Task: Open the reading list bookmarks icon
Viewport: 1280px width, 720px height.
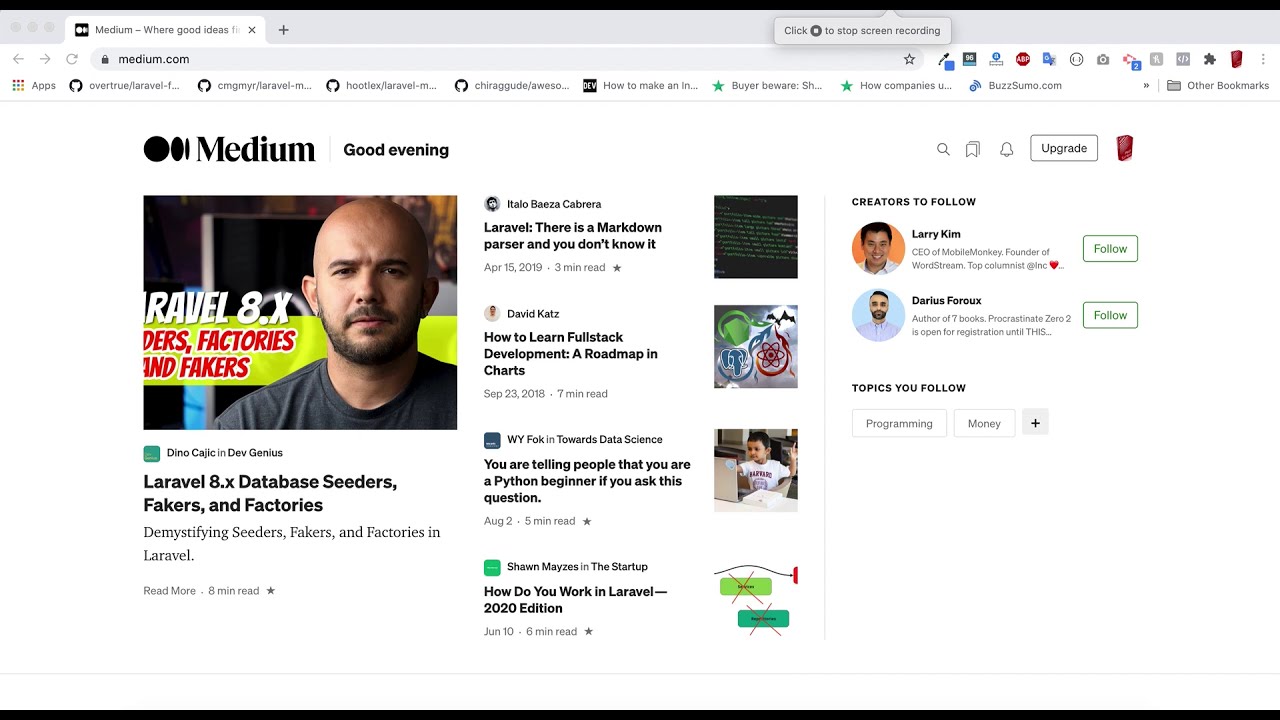Action: click(x=972, y=149)
